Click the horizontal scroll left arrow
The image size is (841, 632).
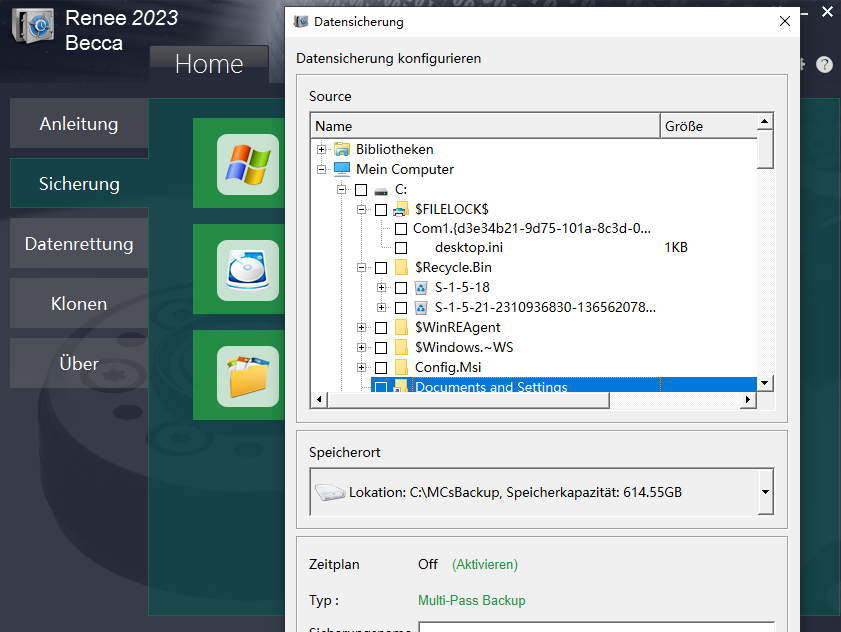coord(319,399)
